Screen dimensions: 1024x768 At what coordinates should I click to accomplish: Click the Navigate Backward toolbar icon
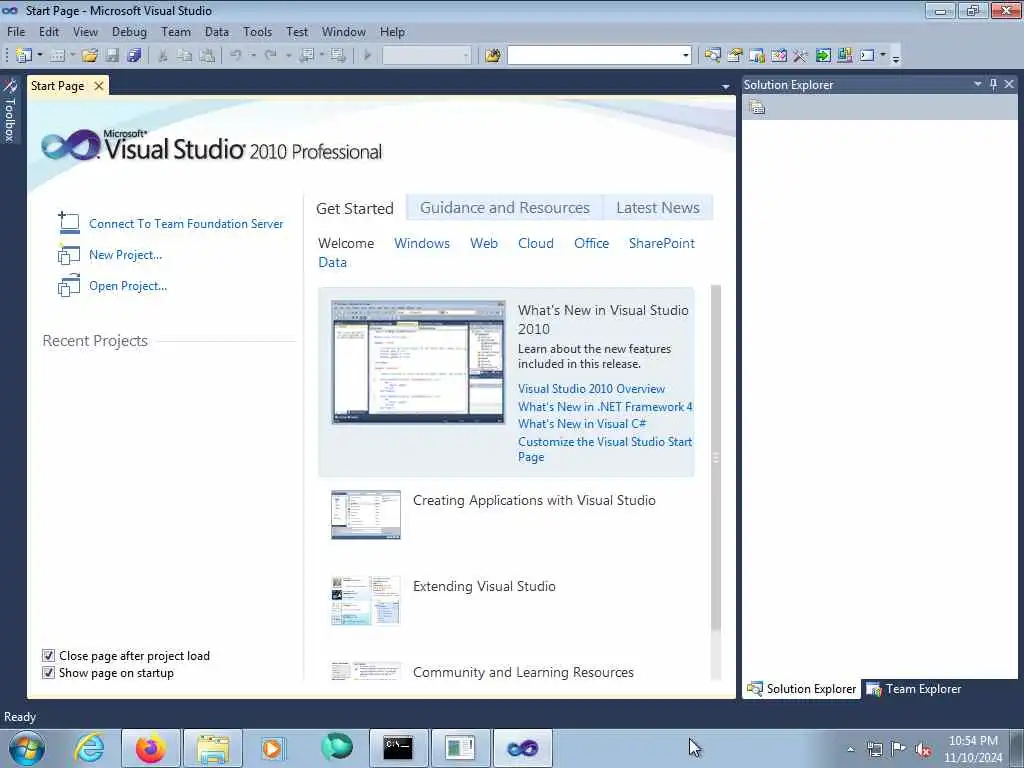306,56
